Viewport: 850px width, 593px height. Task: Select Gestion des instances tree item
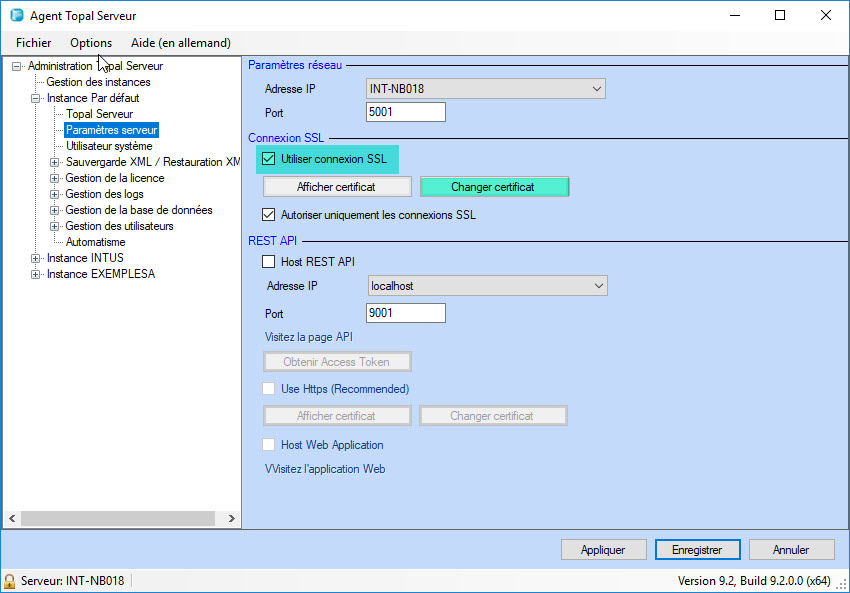point(98,82)
